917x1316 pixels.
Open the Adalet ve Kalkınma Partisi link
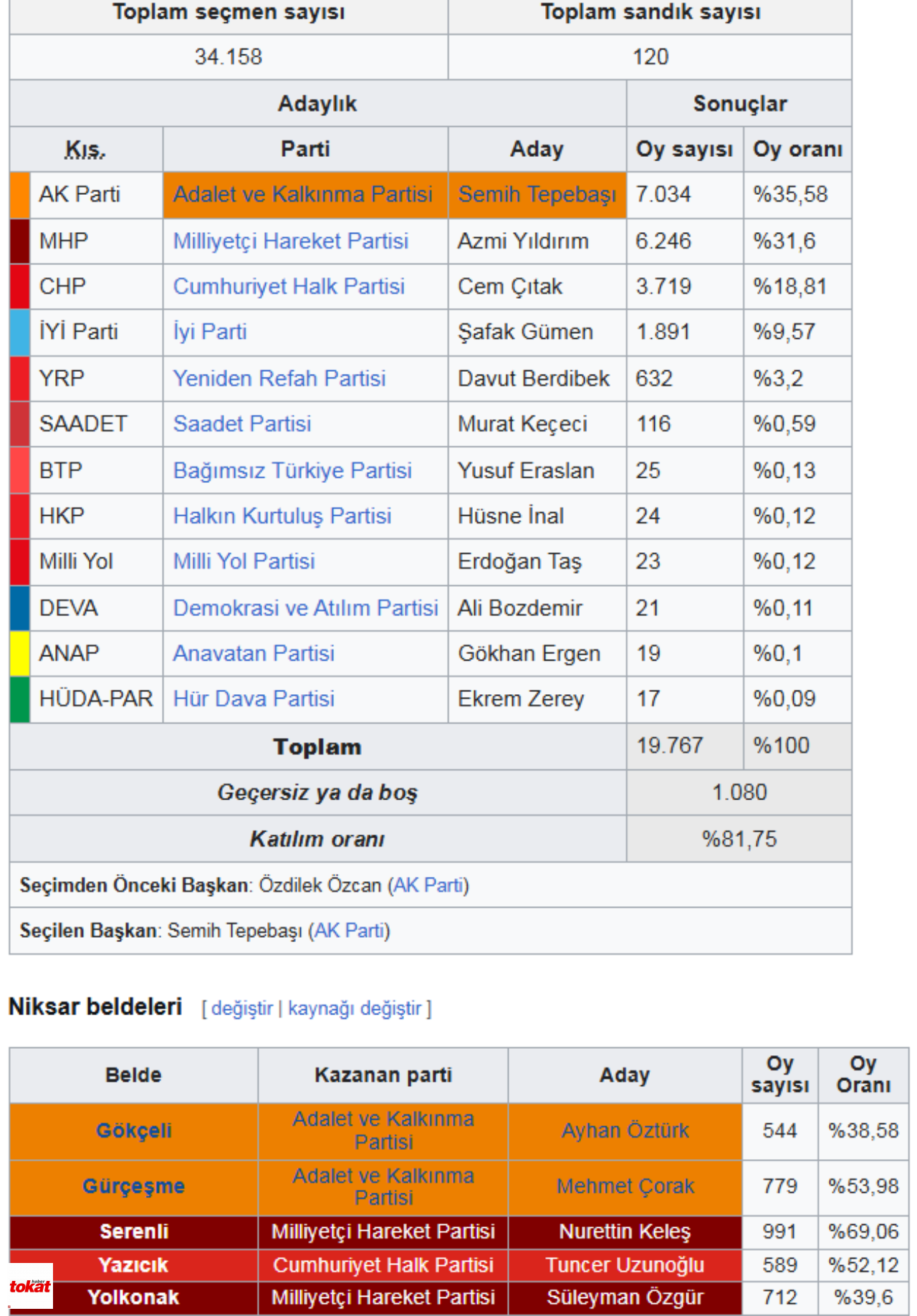[x=302, y=194]
